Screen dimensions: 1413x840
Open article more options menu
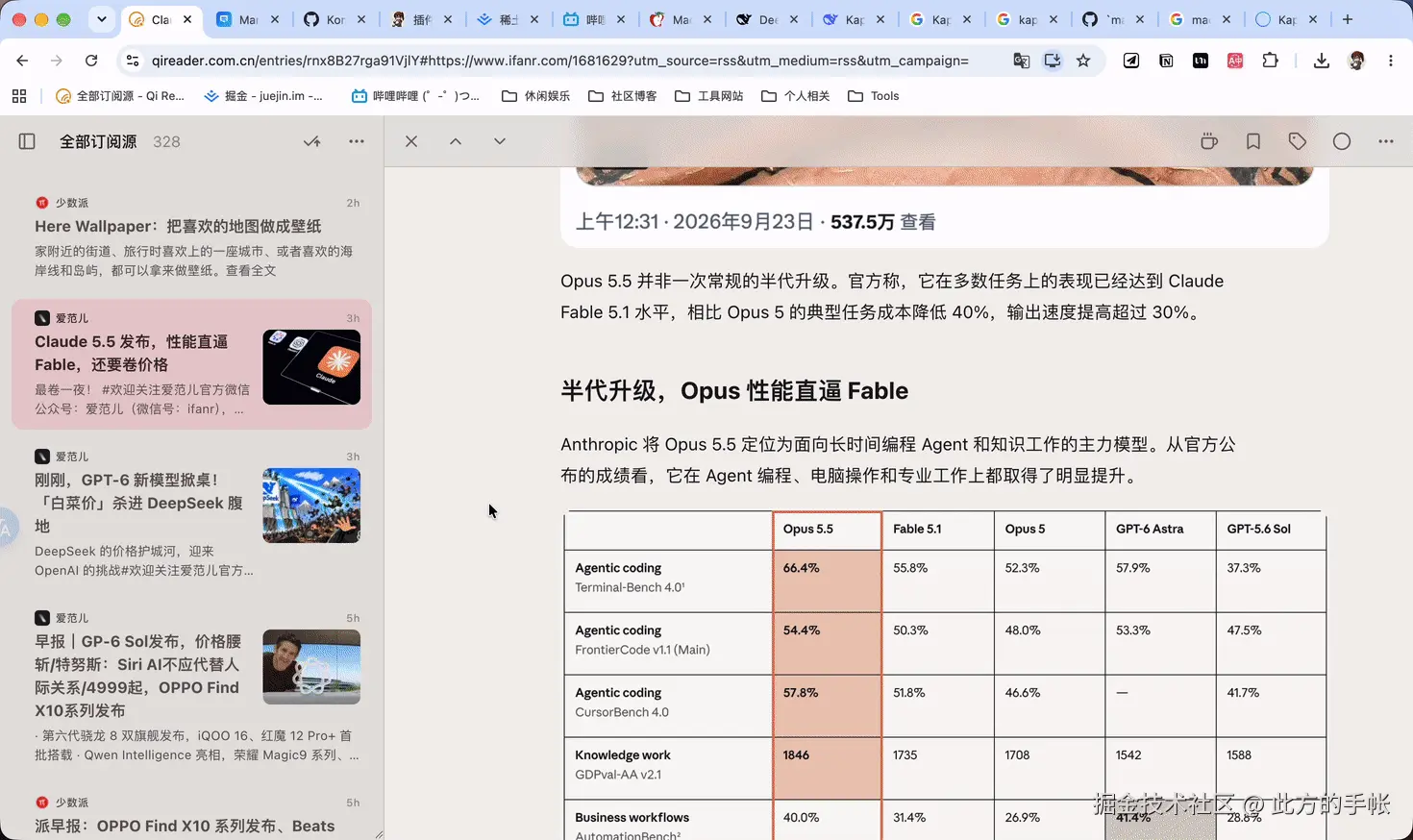[x=1386, y=141]
